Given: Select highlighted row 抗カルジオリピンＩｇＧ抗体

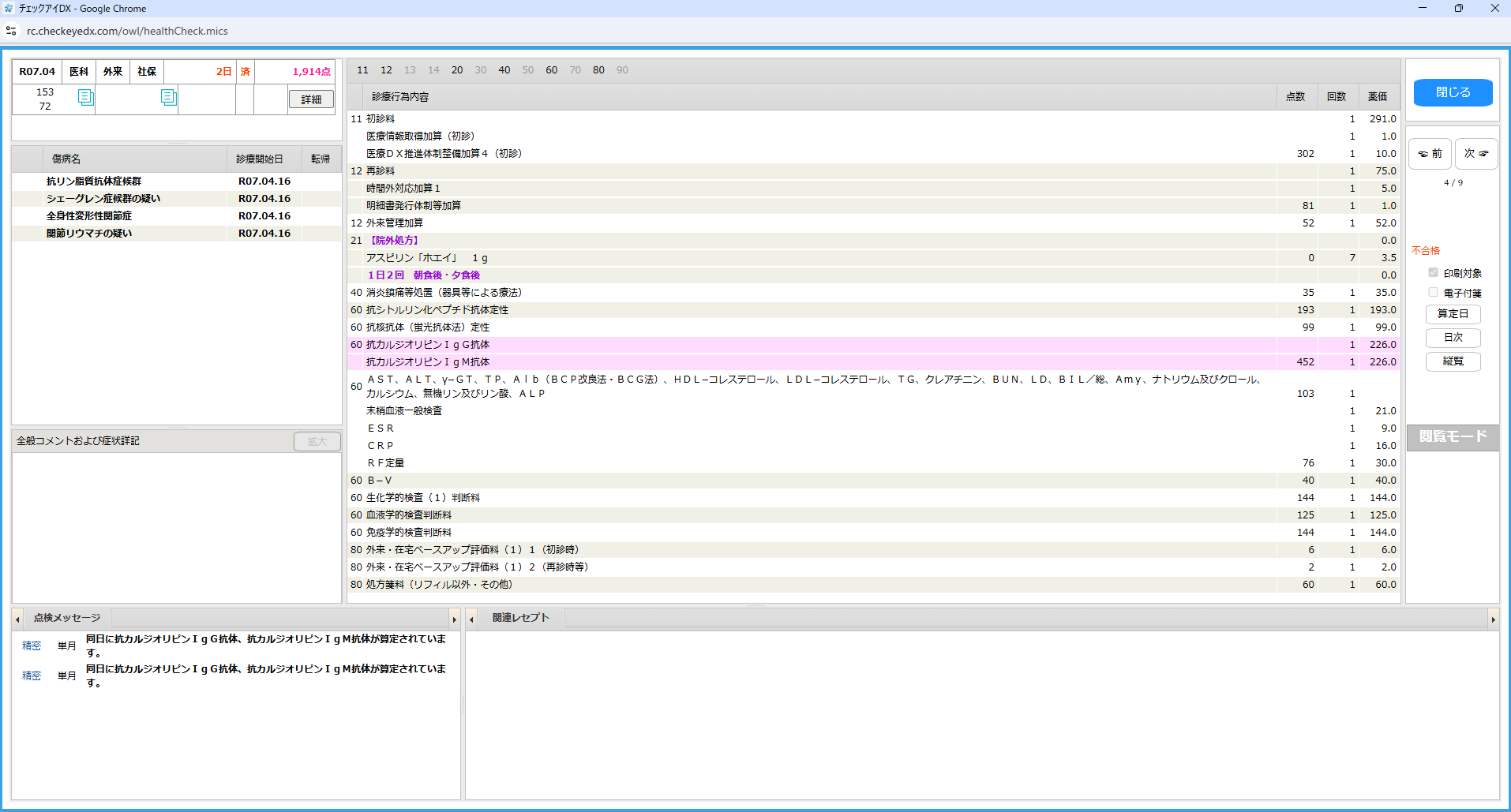Looking at the screenshot, I should click(x=874, y=345).
